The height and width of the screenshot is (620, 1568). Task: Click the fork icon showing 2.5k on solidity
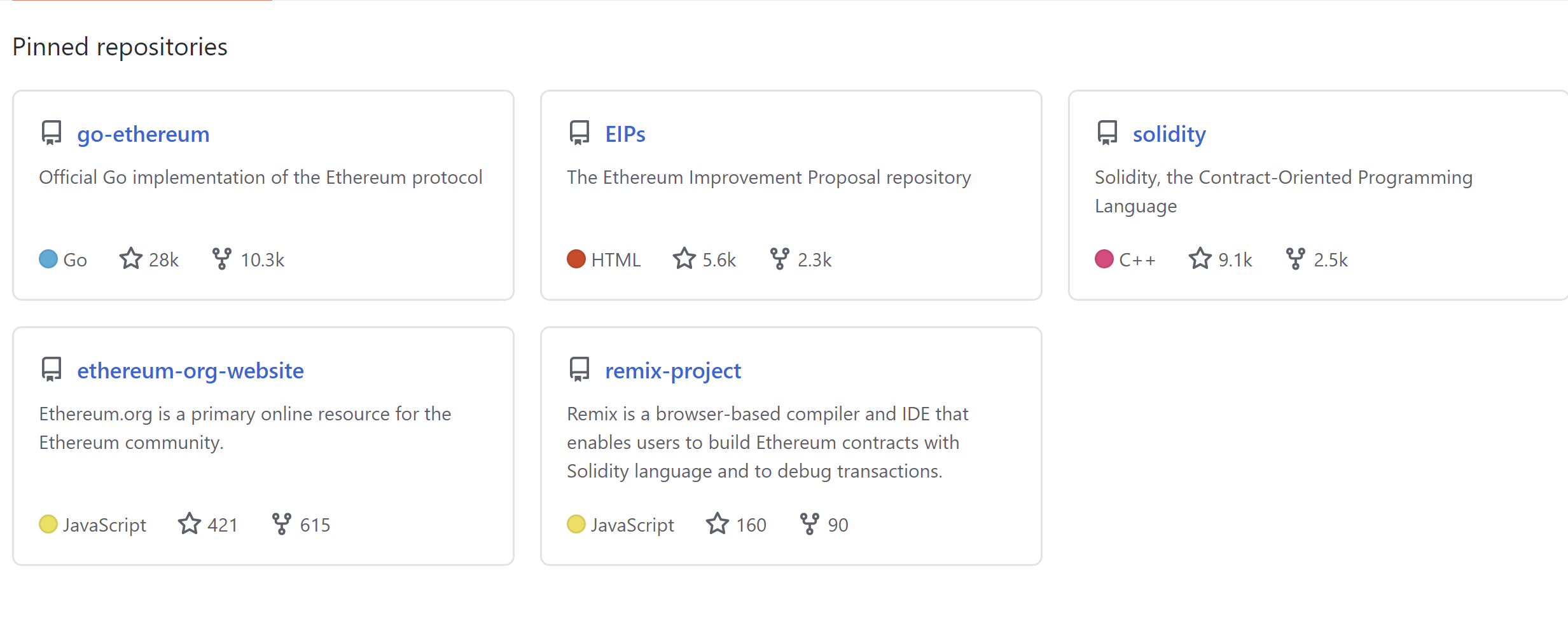tap(1295, 259)
